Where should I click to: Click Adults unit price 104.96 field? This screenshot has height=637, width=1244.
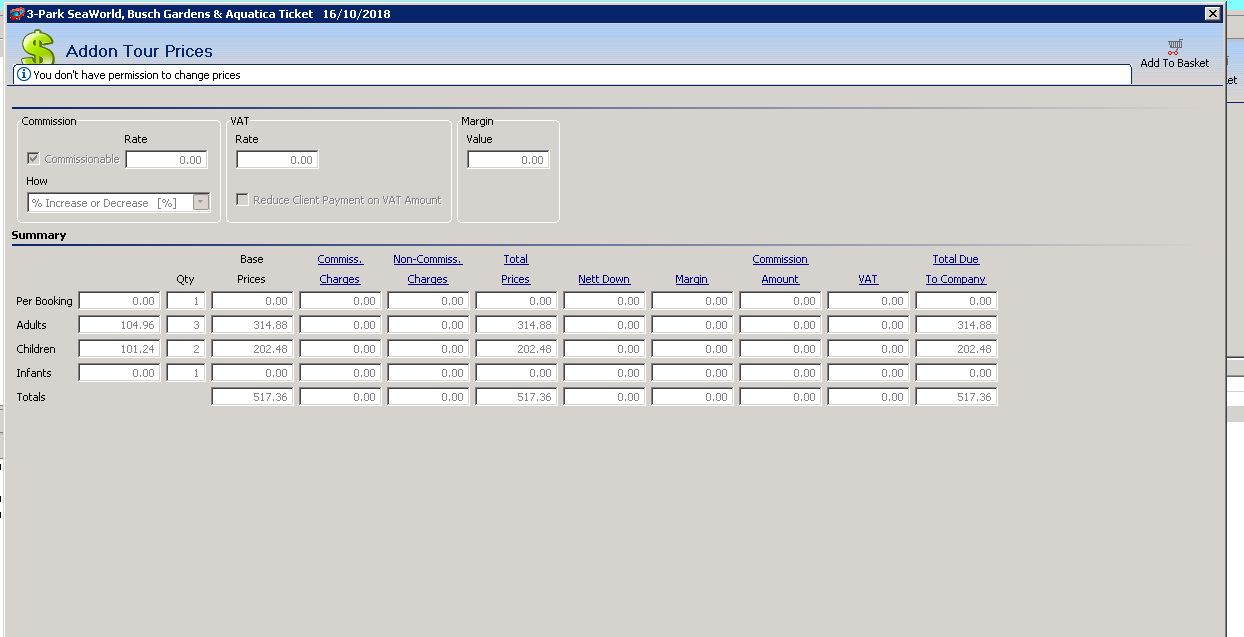119,325
